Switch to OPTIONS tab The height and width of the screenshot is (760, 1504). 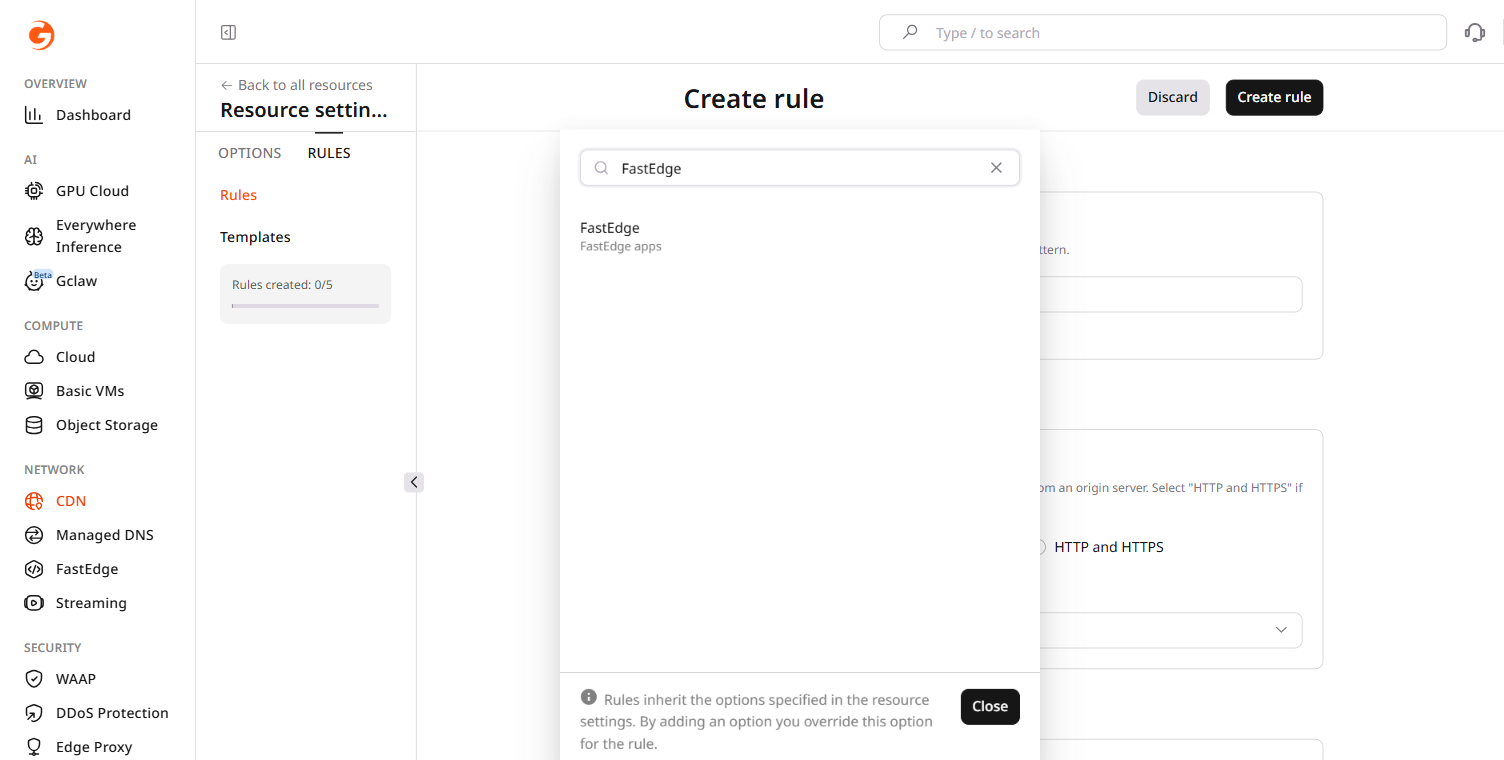[x=250, y=153]
